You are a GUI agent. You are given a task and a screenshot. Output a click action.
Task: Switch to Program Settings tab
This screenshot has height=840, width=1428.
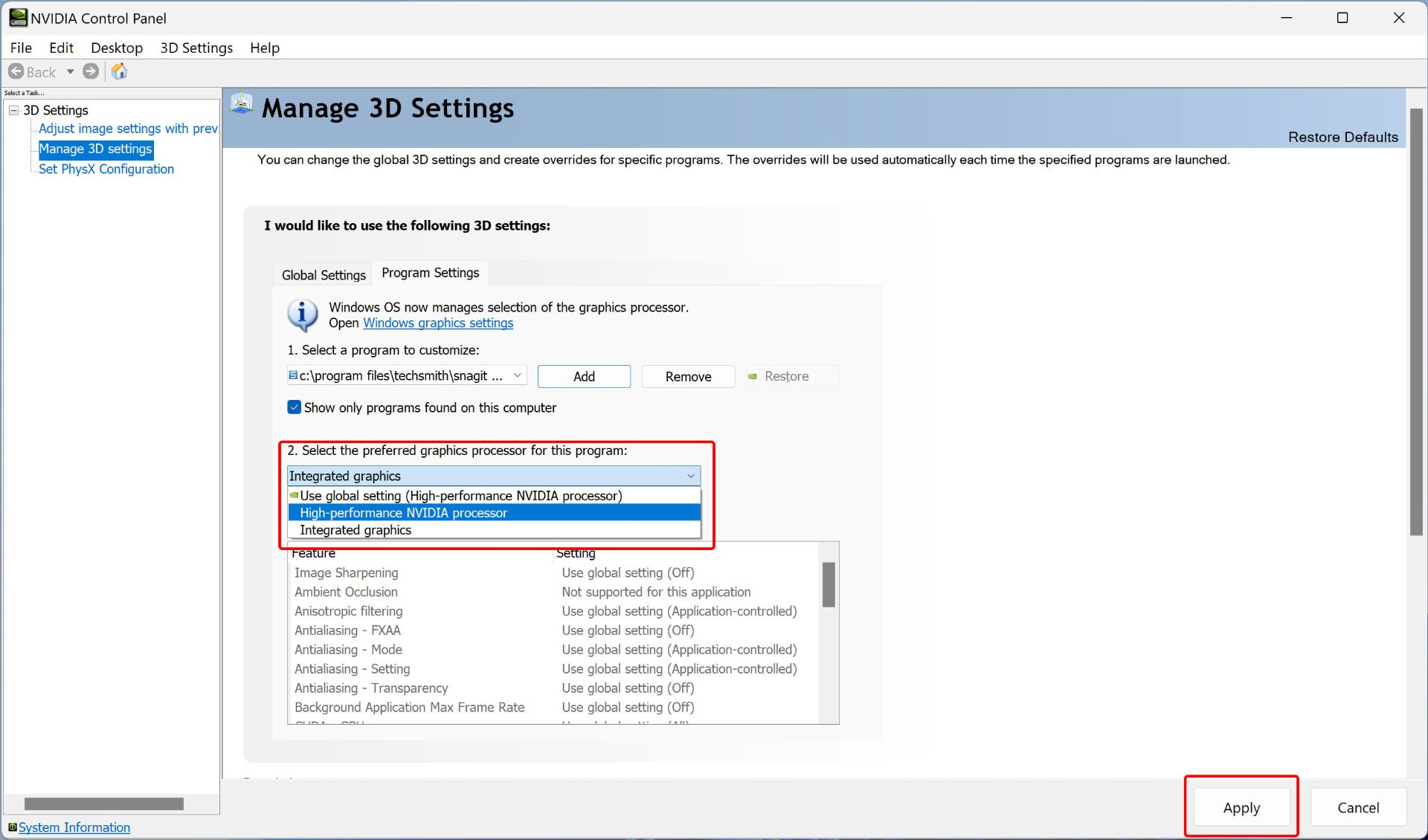click(430, 272)
